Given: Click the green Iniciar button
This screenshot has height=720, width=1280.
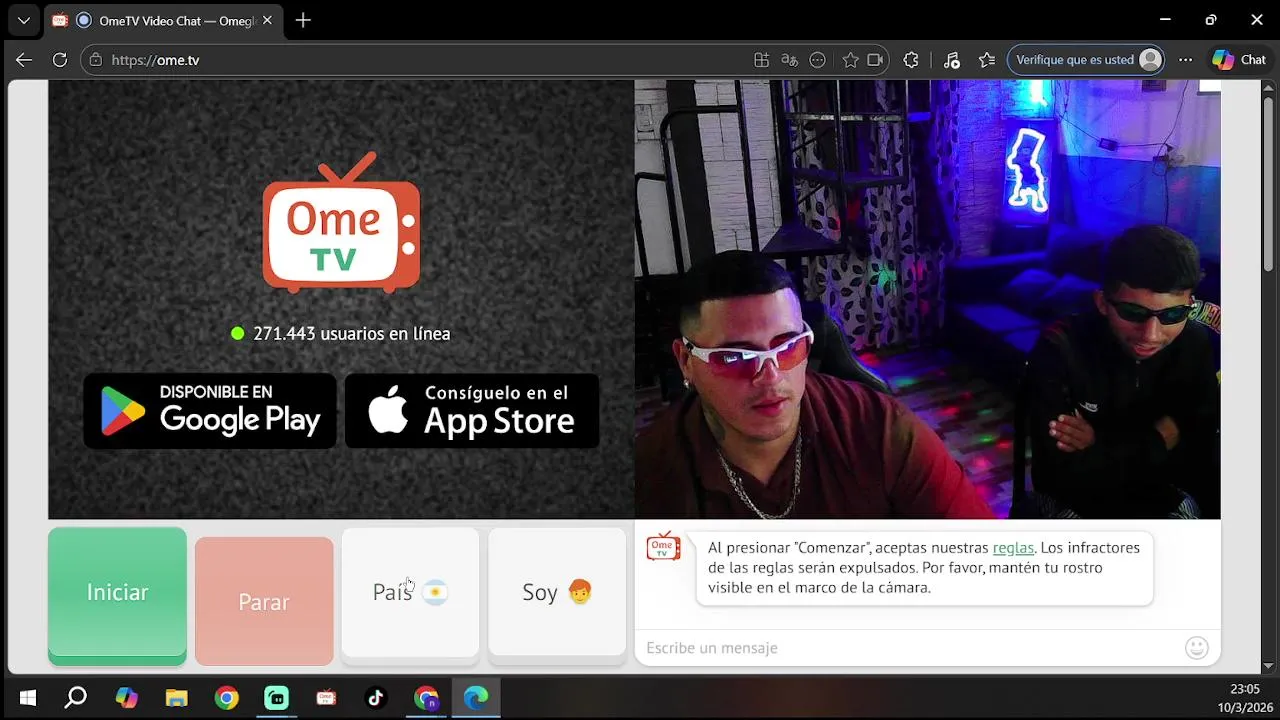Looking at the screenshot, I should coord(117,595).
